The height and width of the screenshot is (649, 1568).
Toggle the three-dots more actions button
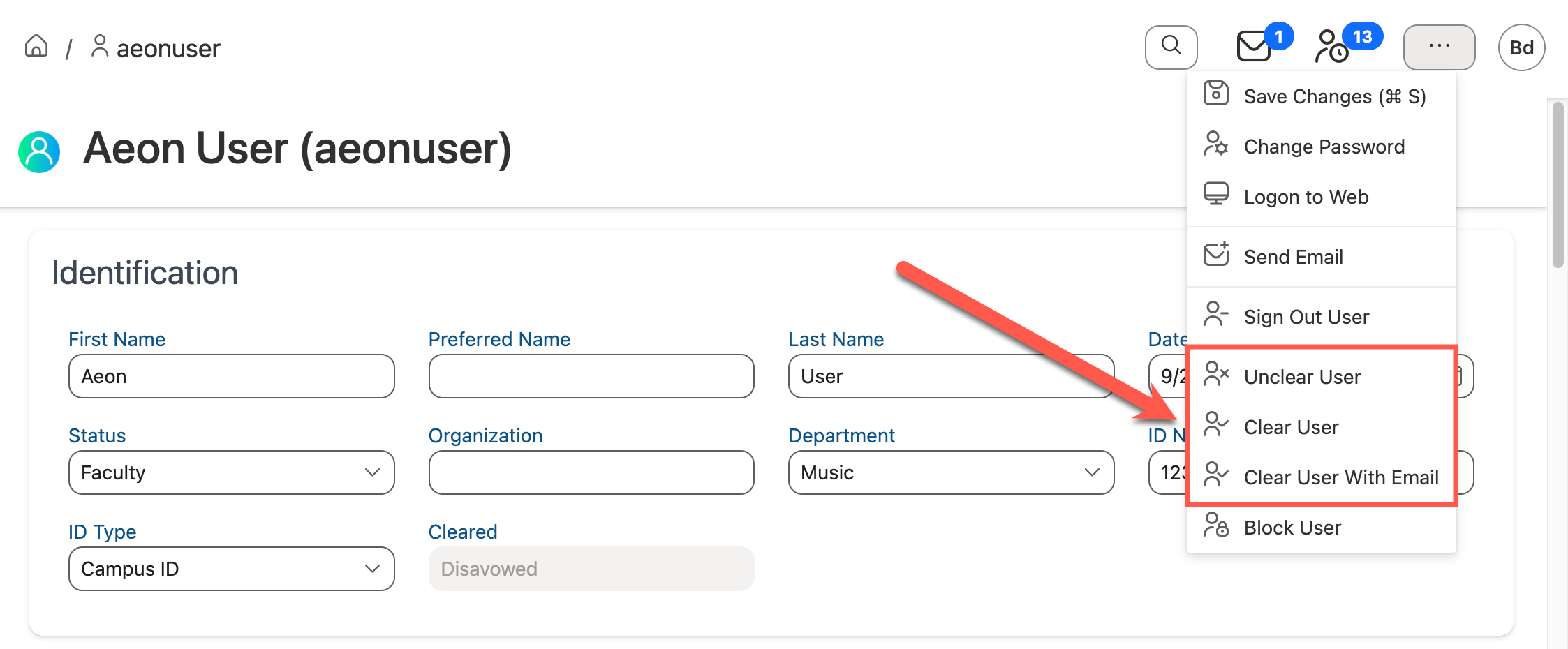1439,47
